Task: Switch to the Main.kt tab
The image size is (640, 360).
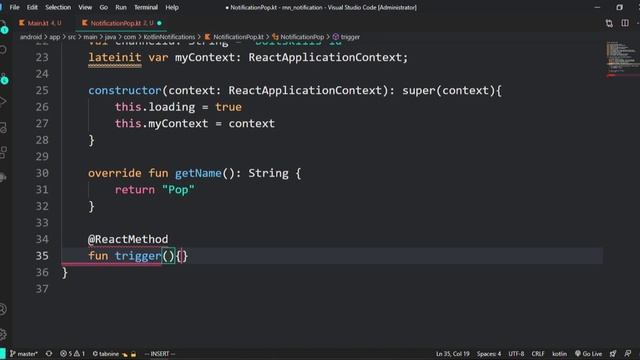Action: (41, 23)
